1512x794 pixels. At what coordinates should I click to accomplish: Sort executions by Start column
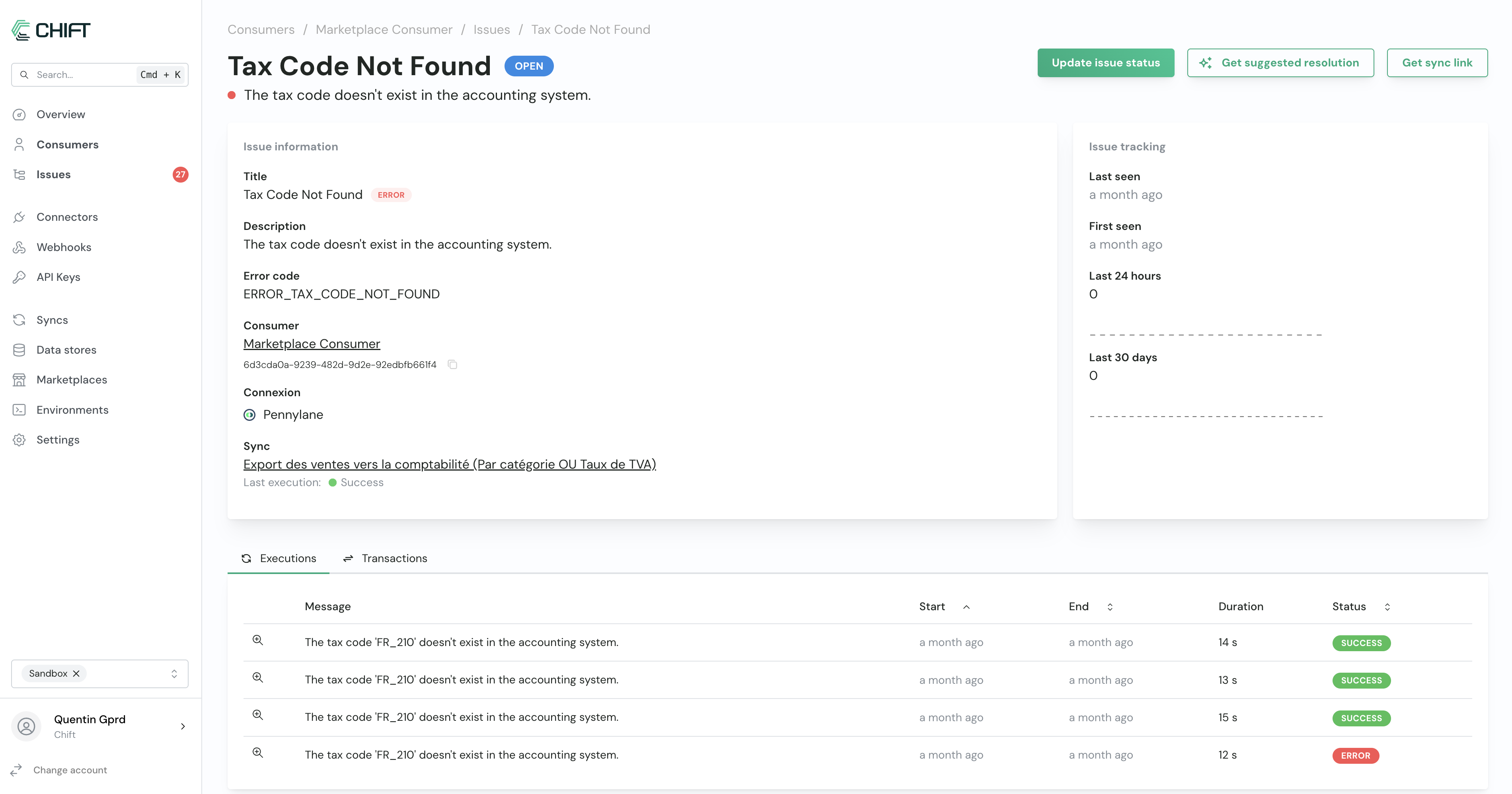click(x=966, y=607)
